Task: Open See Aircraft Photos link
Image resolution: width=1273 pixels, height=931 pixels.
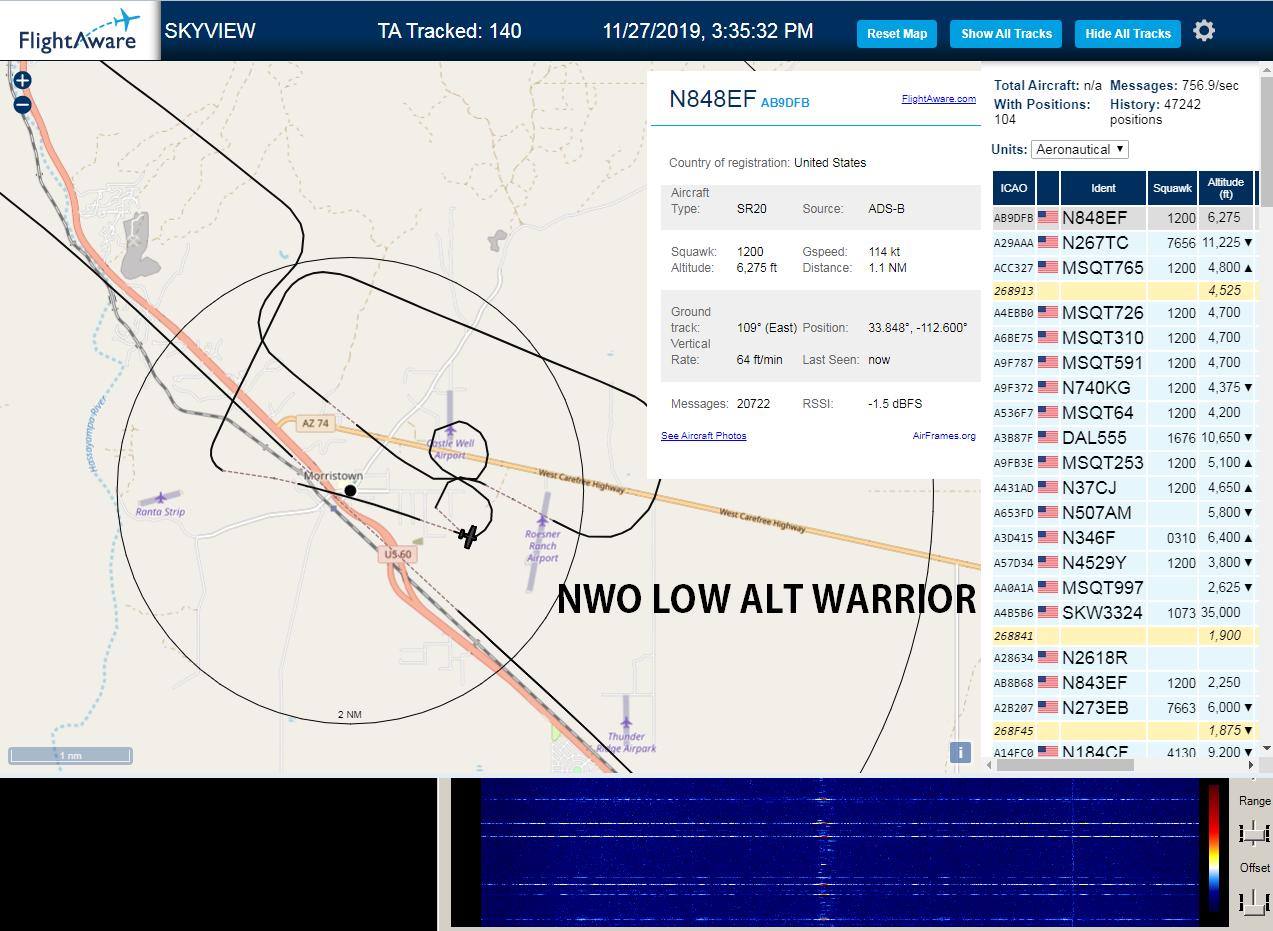Action: pos(704,436)
